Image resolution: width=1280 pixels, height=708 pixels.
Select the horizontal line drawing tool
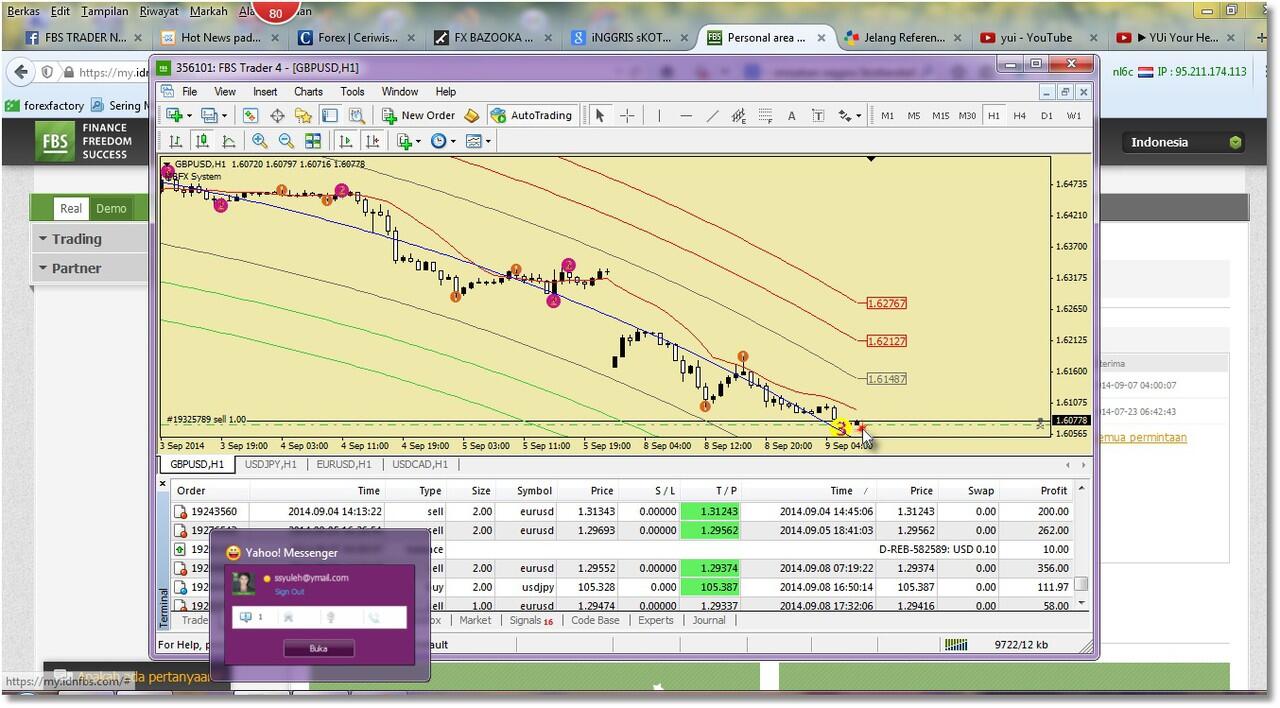[686, 115]
